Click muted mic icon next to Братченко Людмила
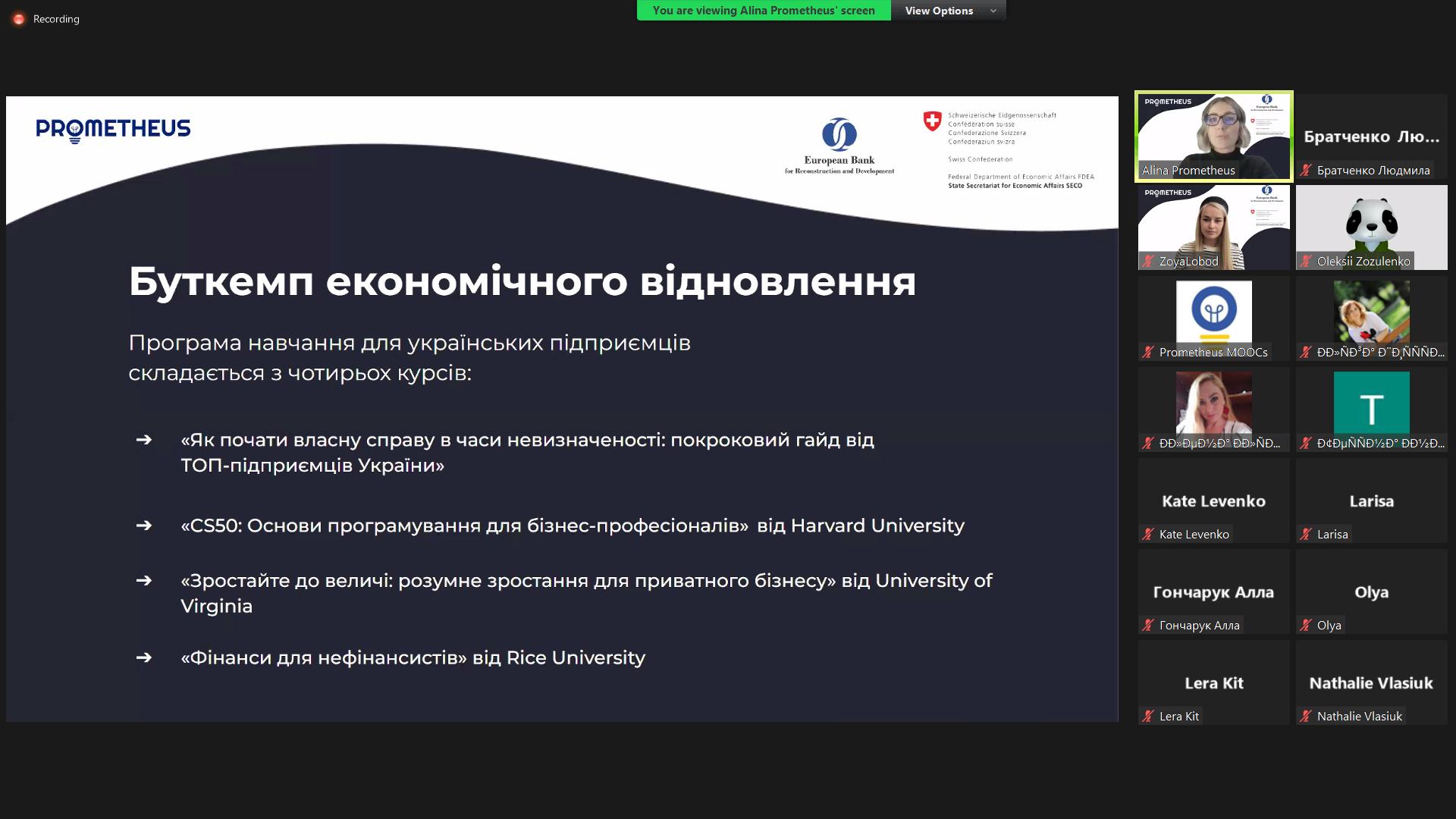The width and height of the screenshot is (1456, 819). (x=1306, y=171)
